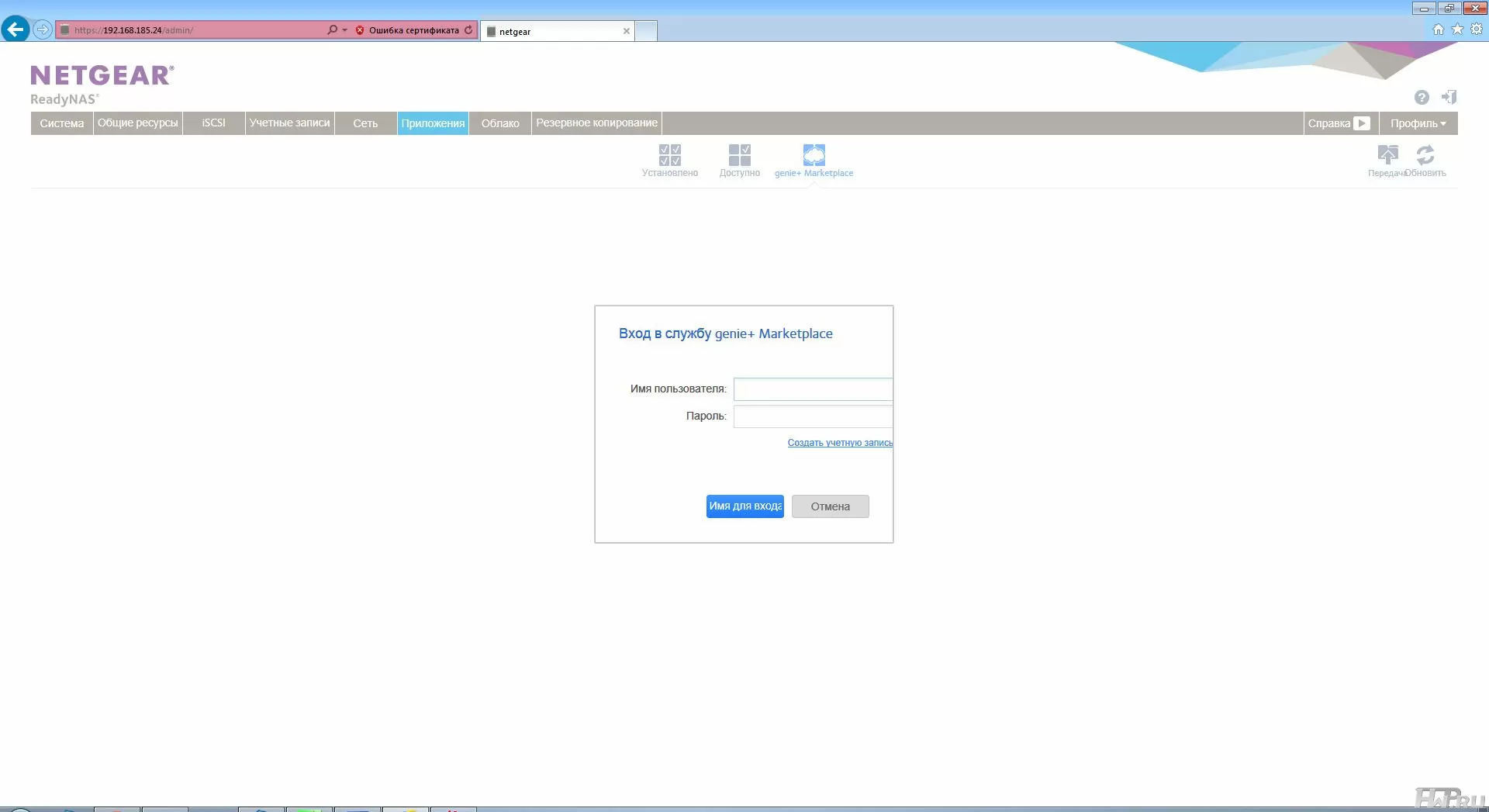Open the Учетные записи menu tab

click(x=290, y=123)
